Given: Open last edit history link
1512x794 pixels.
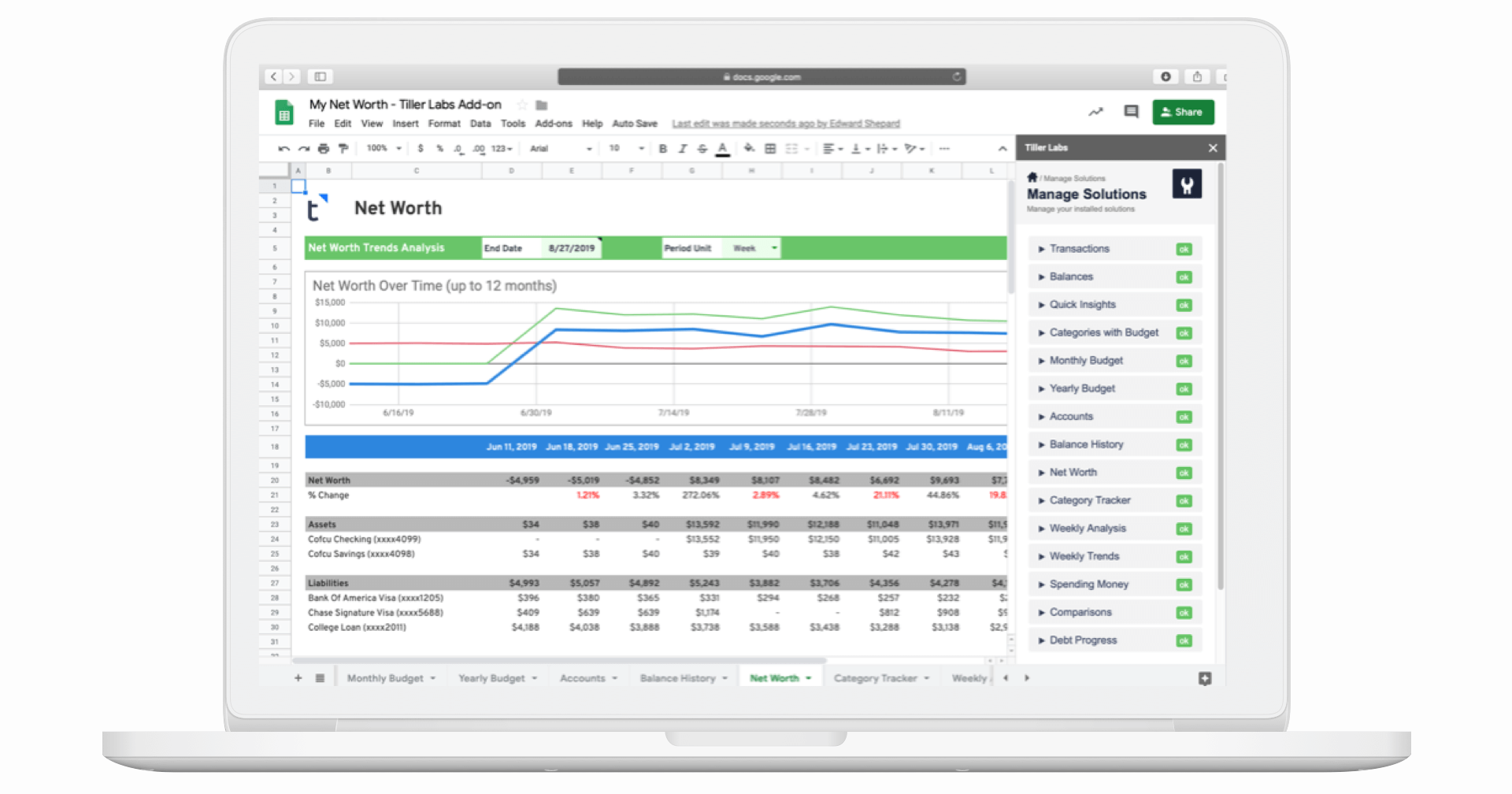Looking at the screenshot, I should click(x=786, y=124).
